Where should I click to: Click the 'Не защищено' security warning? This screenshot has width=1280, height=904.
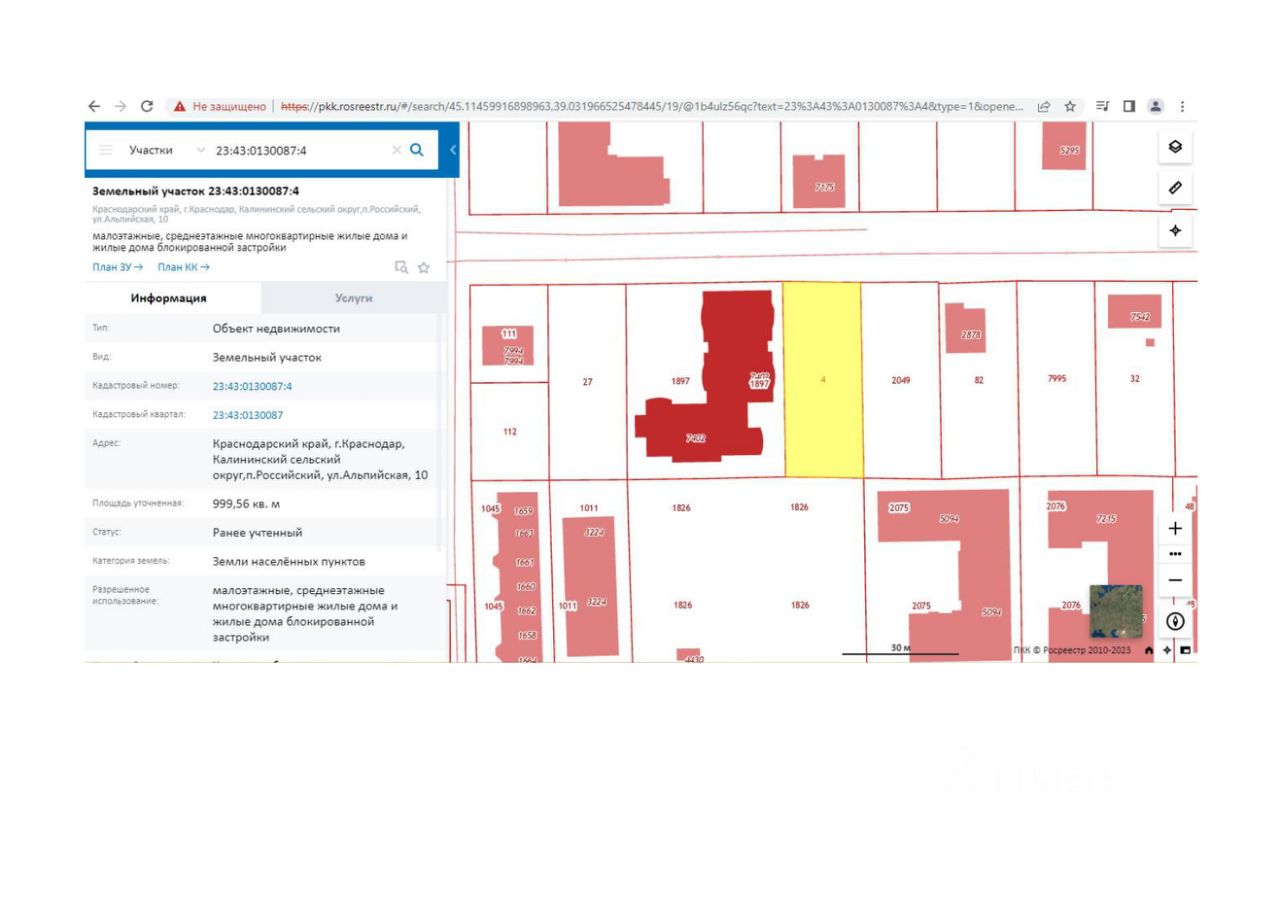(x=220, y=106)
